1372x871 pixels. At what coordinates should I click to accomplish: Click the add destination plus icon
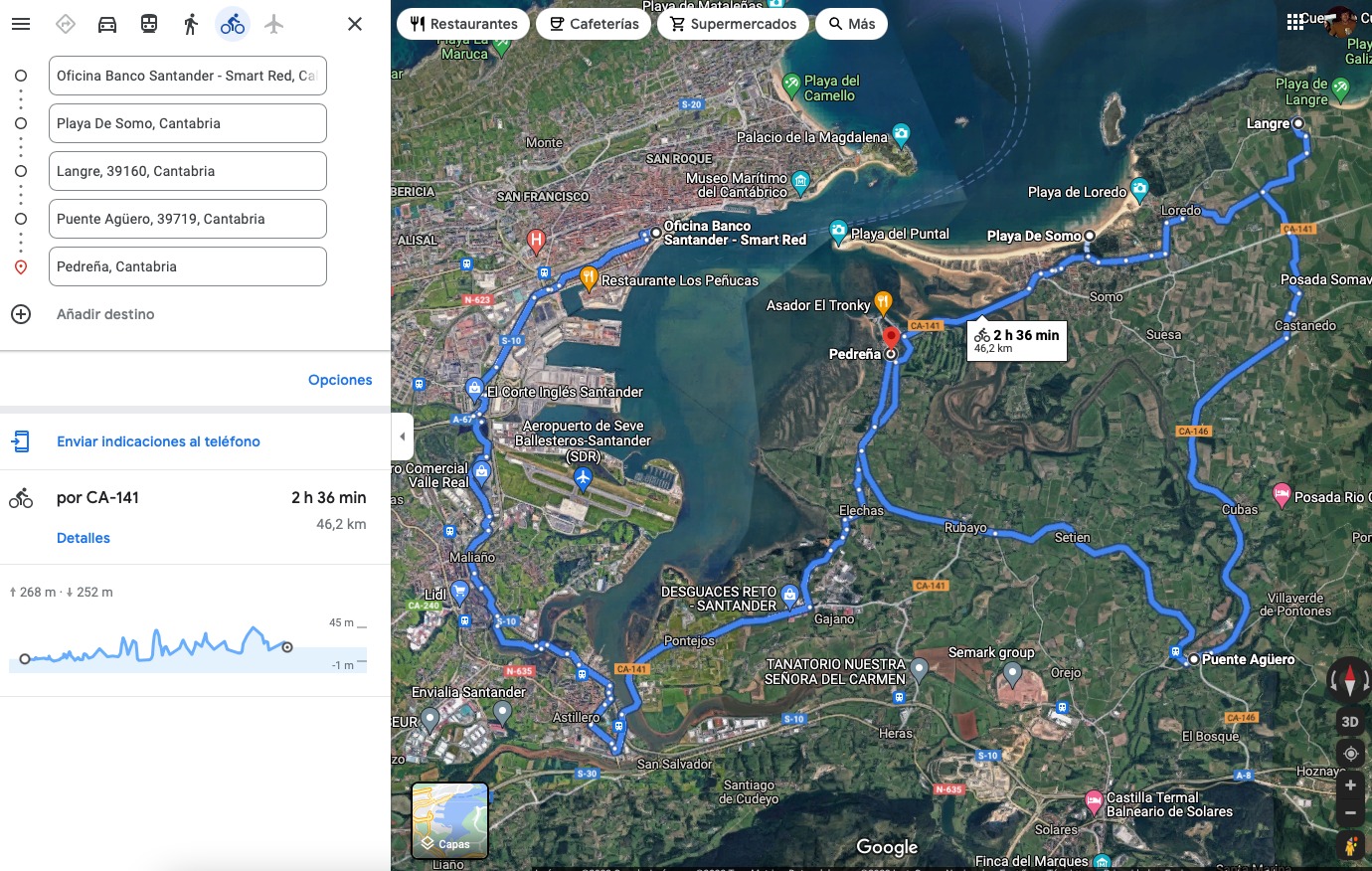21,314
